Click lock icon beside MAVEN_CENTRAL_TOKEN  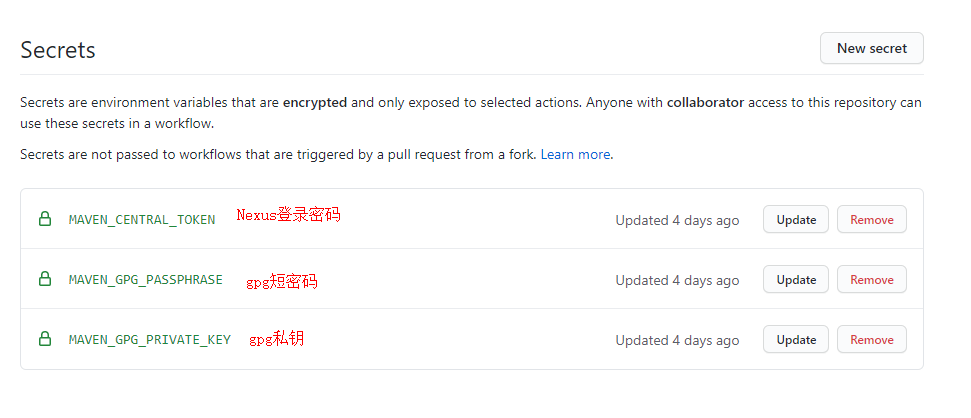coord(44,219)
